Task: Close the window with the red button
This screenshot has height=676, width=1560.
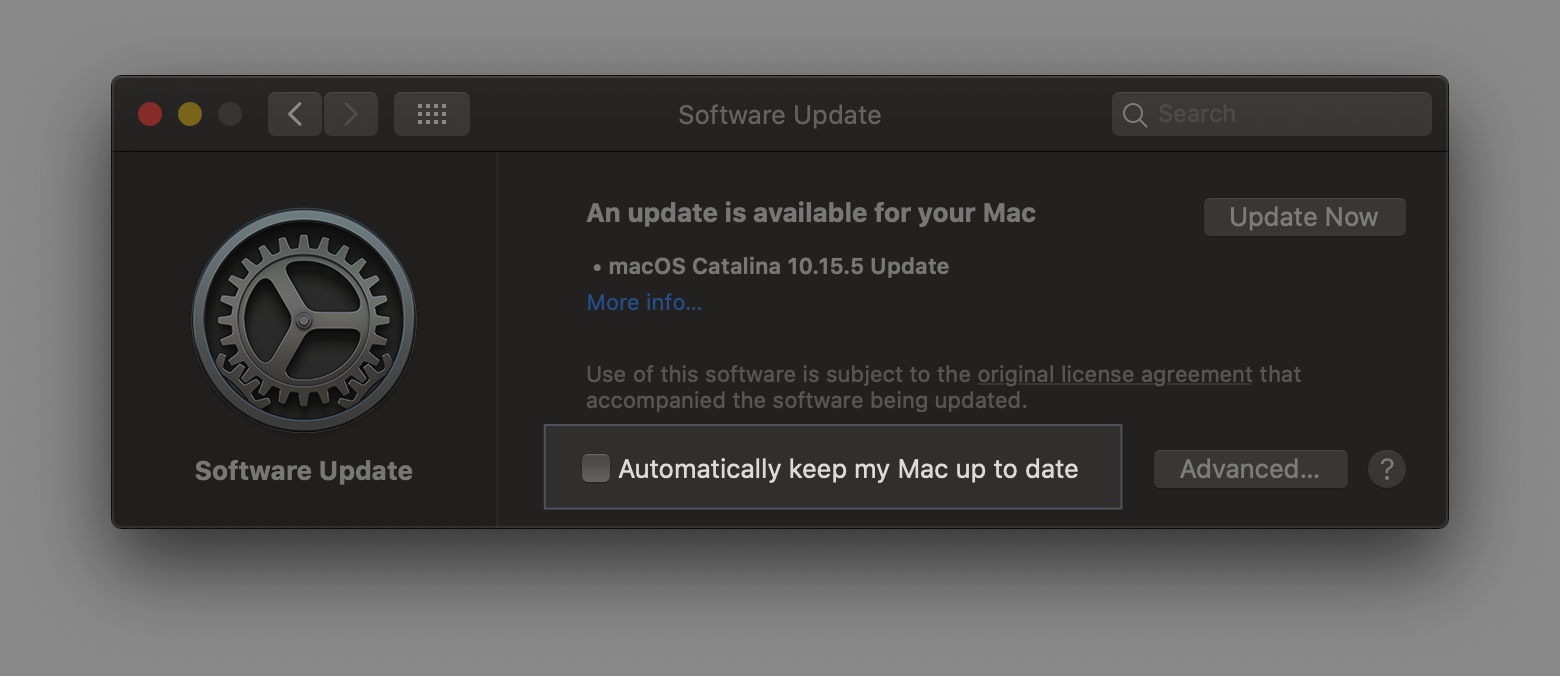Action: tap(150, 114)
